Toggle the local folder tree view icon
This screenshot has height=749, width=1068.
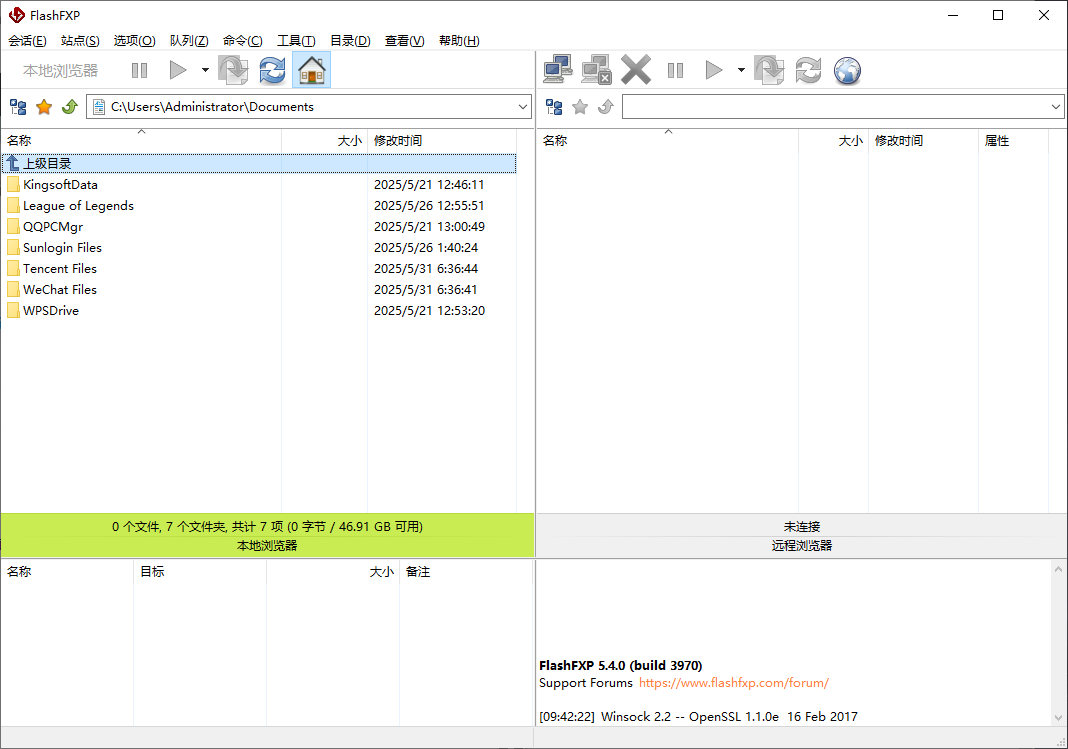tap(17, 106)
